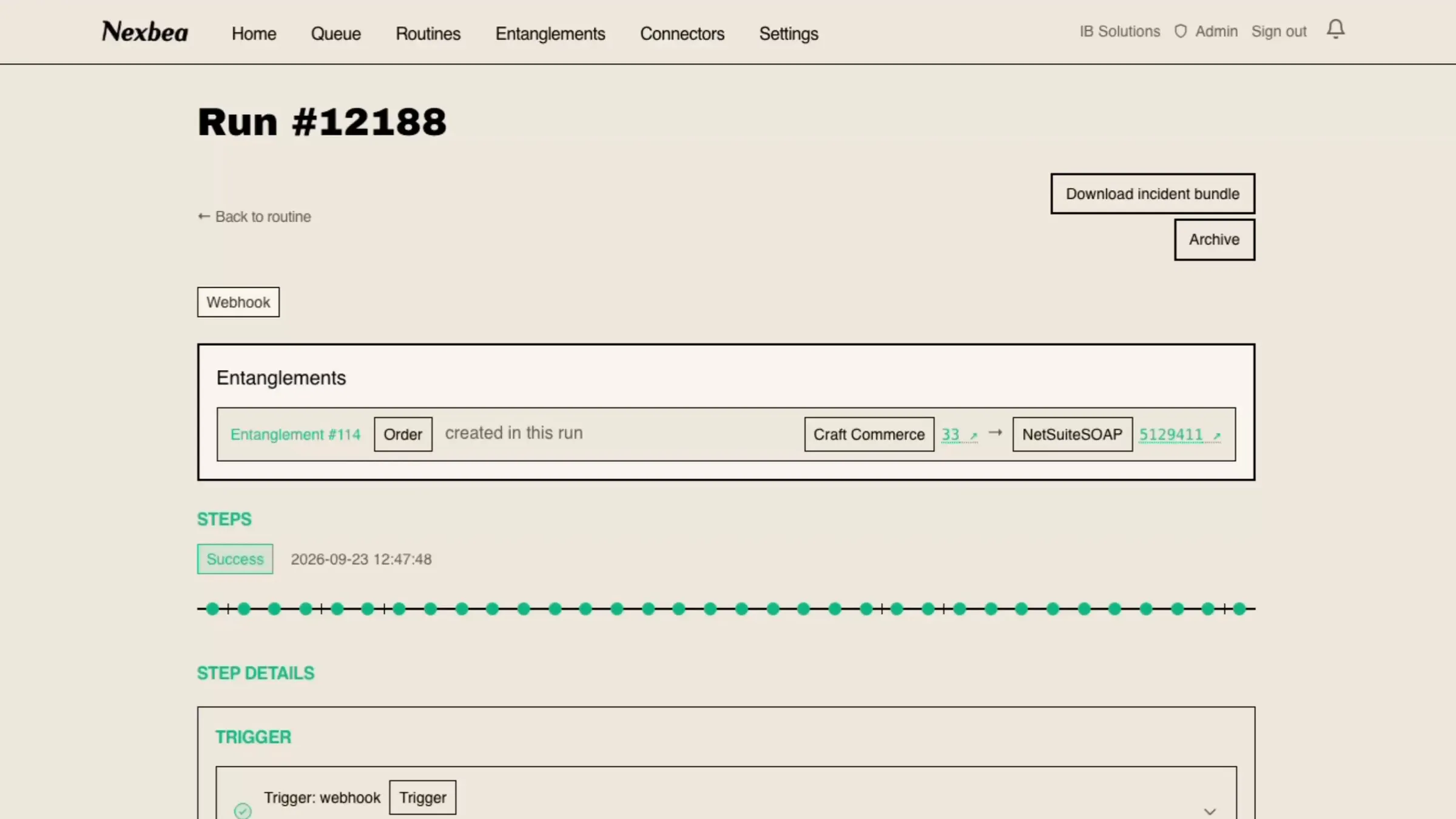The image size is (1456, 819).
Task: Click the run timestamp 2026-09-23 12:47:48
Action: (361, 559)
